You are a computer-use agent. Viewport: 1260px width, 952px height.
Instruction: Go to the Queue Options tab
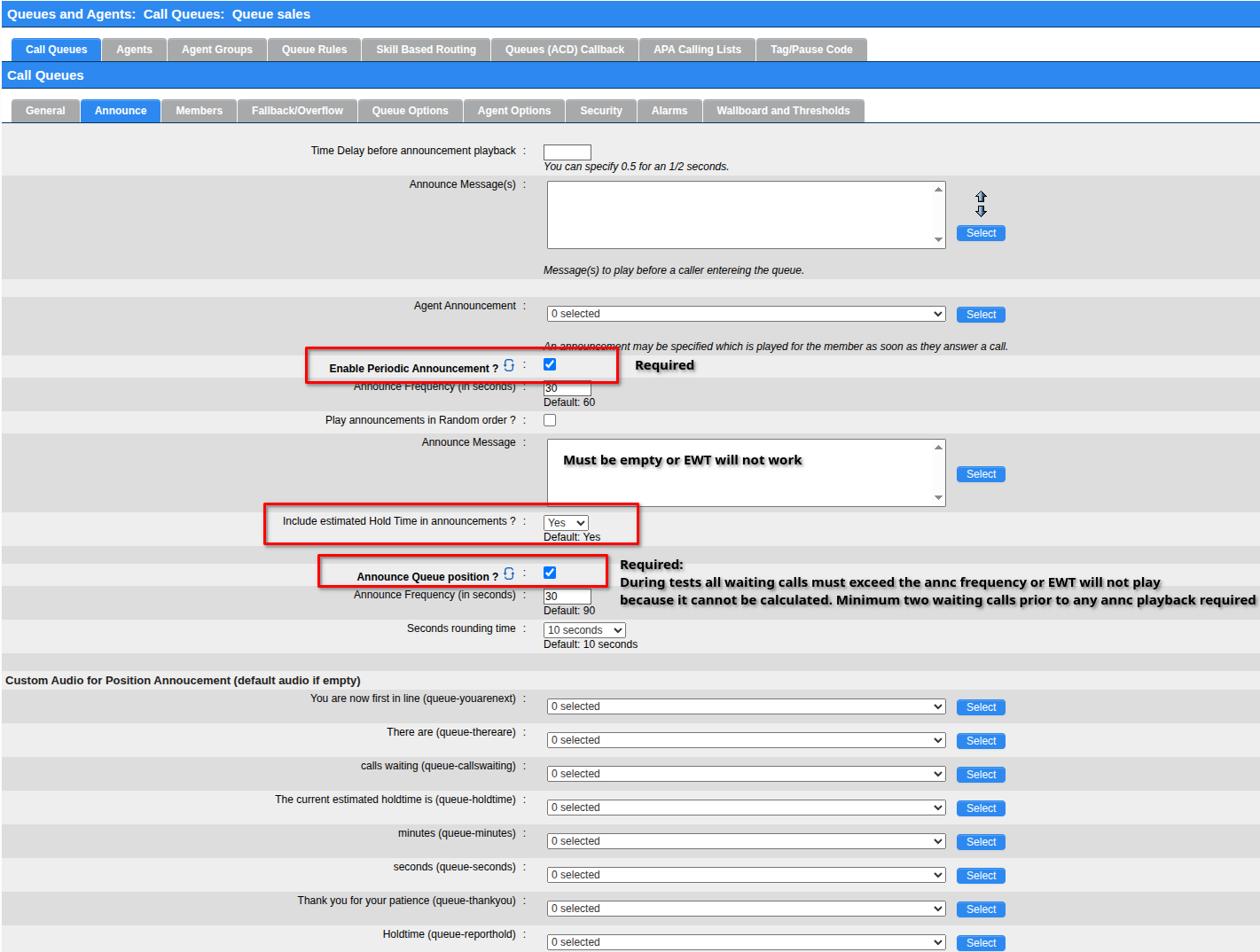(x=410, y=111)
